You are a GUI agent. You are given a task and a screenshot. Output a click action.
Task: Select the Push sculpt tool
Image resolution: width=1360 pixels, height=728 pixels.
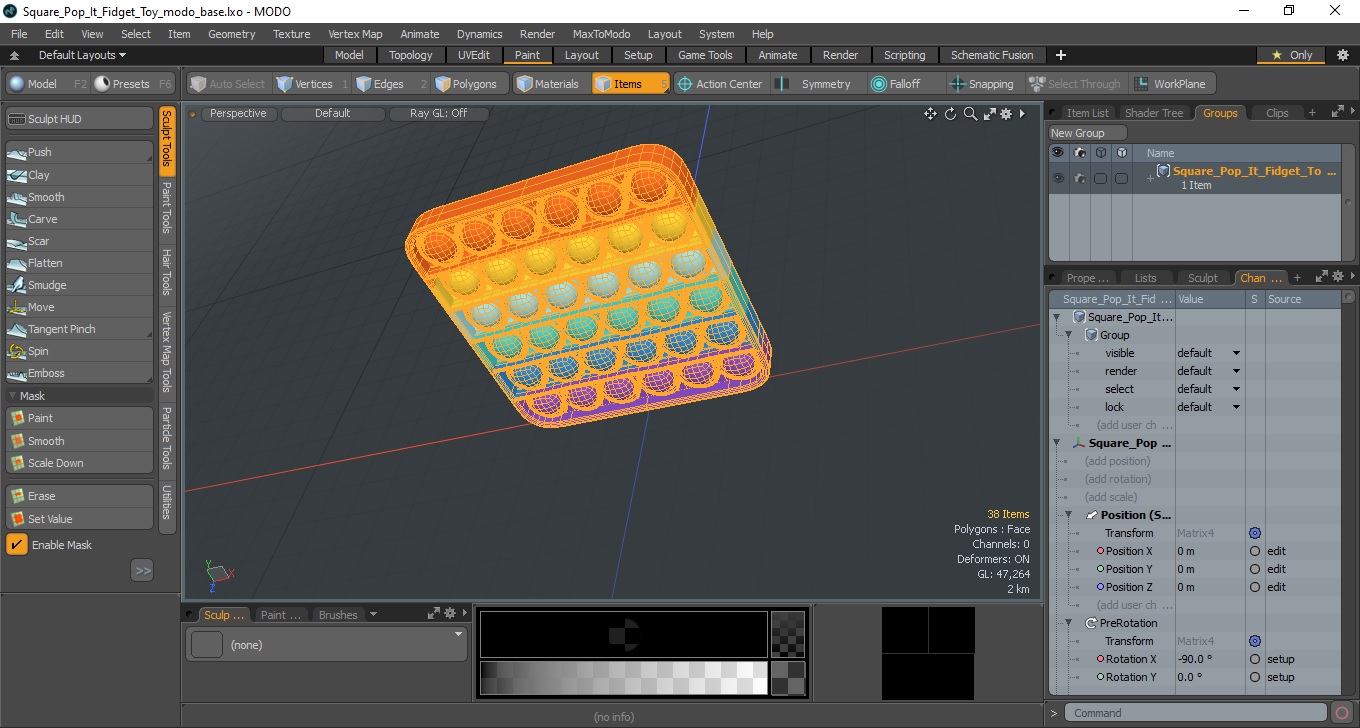coord(80,152)
